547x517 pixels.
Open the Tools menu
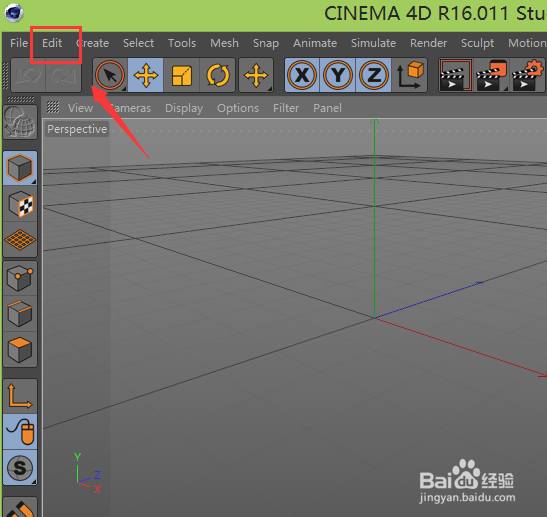[x=182, y=43]
